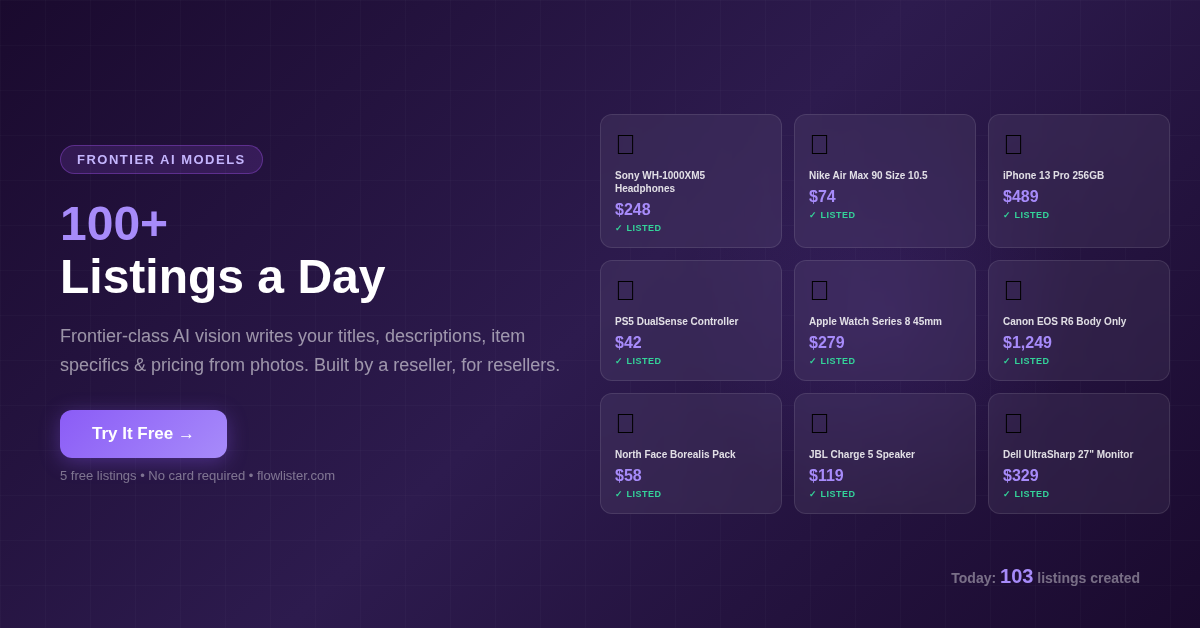Click the PS5 DualSense Controller card icon
The height and width of the screenshot is (628, 1200).
point(625,290)
